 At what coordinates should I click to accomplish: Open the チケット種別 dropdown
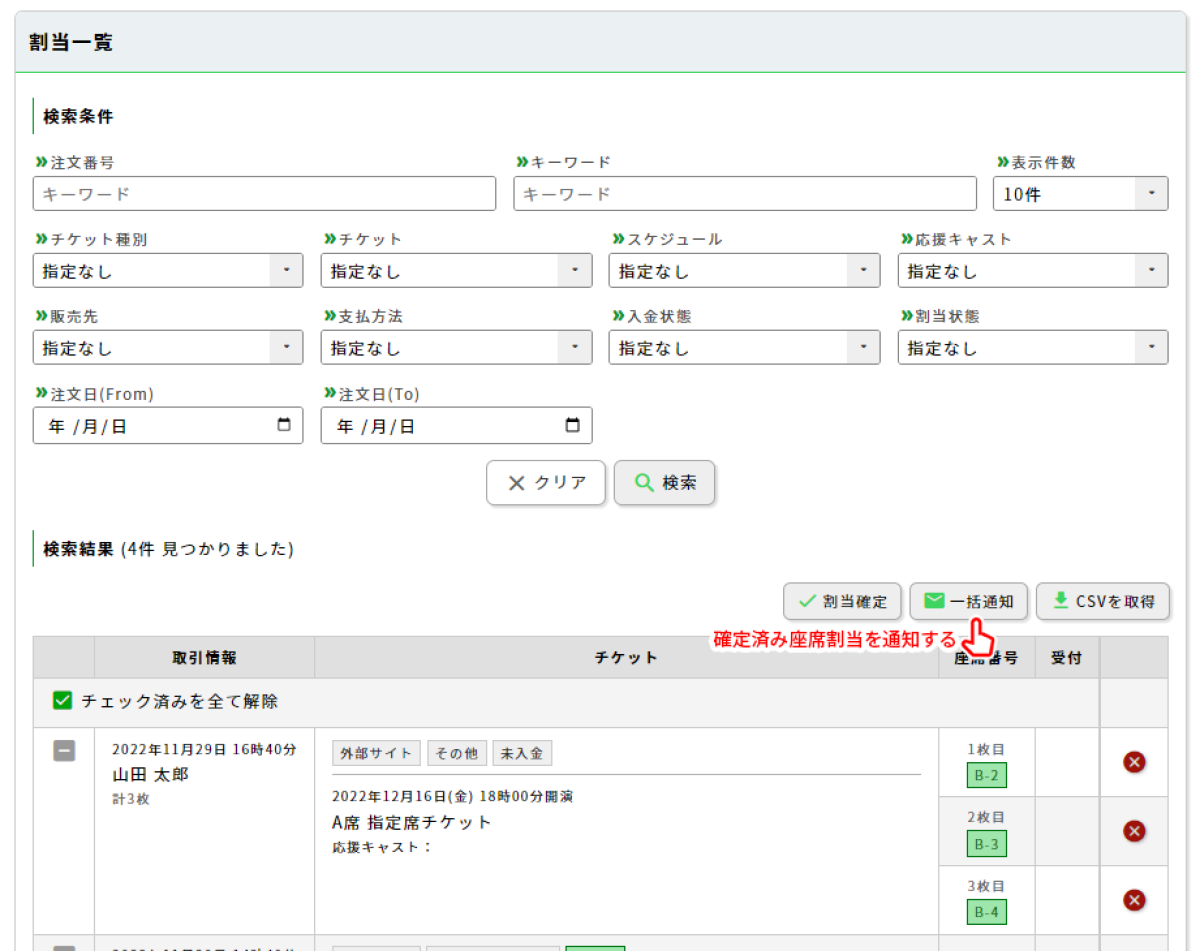coord(168,271)
